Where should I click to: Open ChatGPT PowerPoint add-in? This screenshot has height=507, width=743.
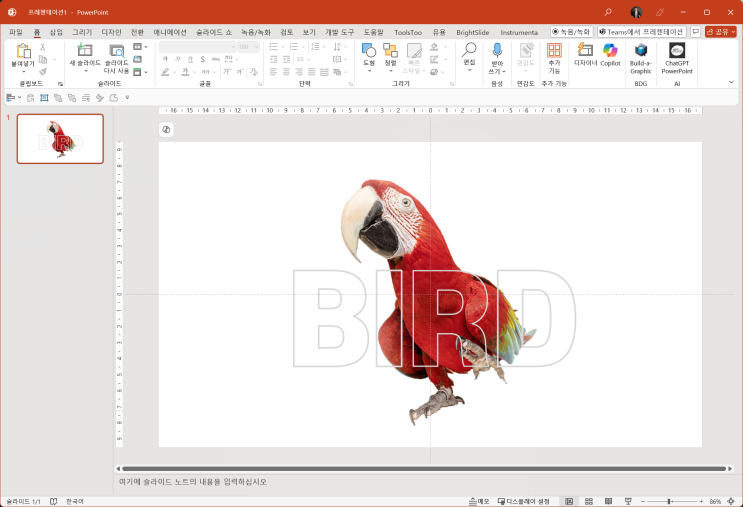(677, 50)
